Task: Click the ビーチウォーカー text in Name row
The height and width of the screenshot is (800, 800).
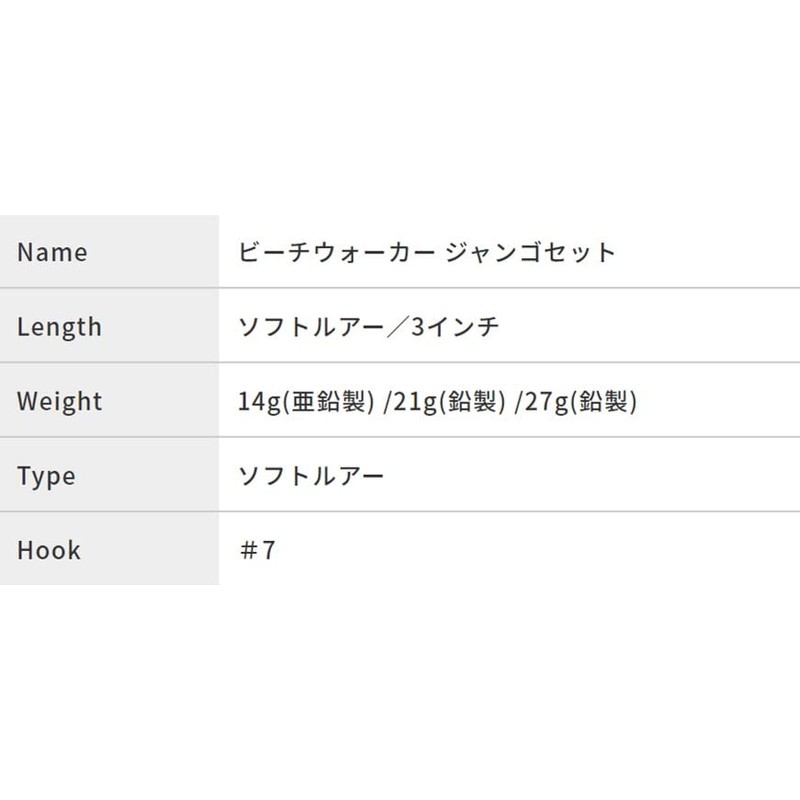Action: tap(337, 252)
